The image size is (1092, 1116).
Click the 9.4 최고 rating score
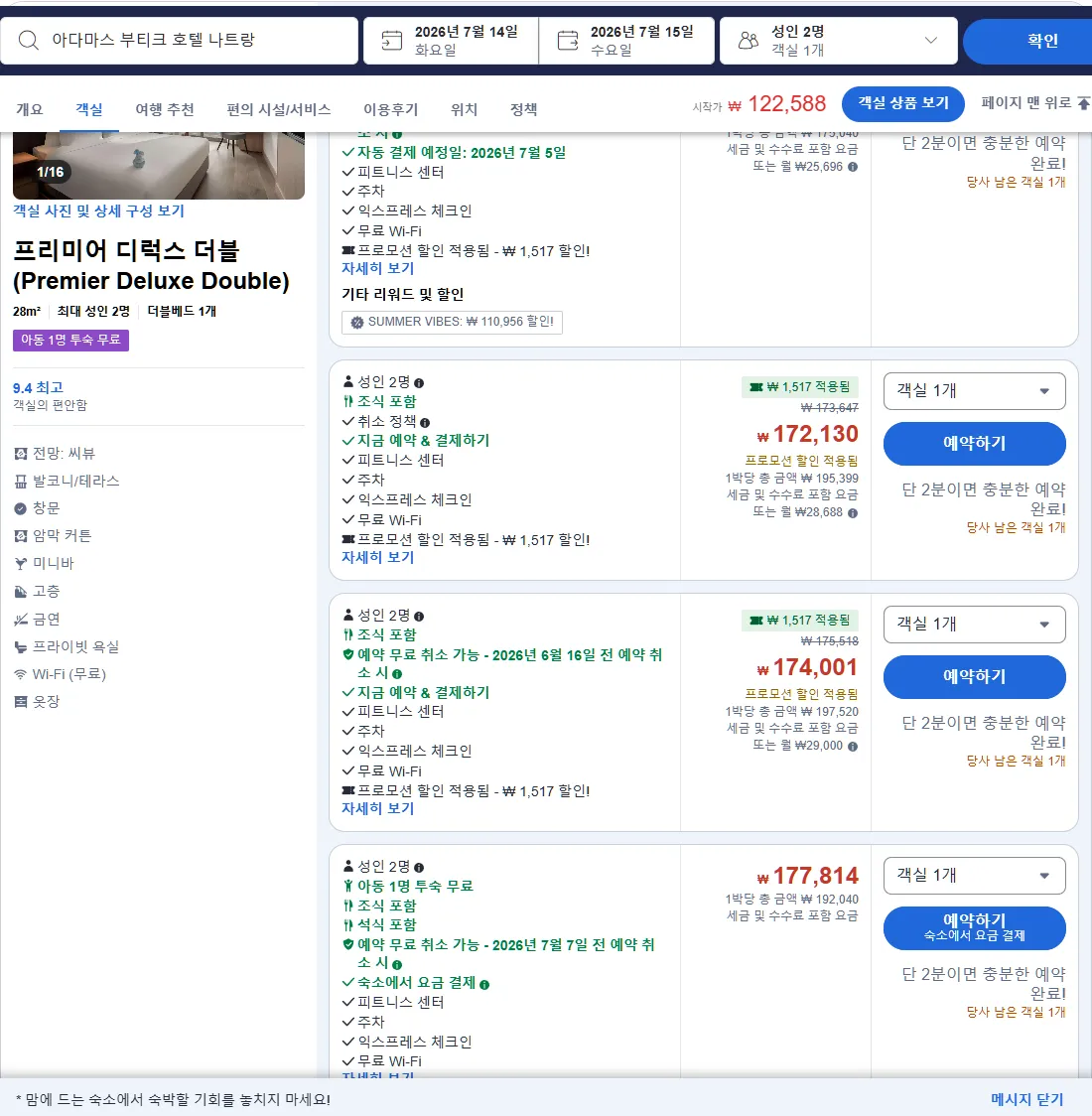pyautogui.click(x=39, y=388)
